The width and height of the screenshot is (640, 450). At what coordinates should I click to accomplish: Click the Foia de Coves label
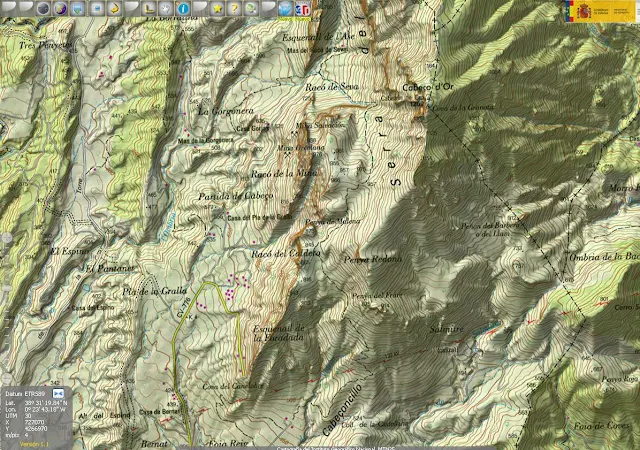601,426
